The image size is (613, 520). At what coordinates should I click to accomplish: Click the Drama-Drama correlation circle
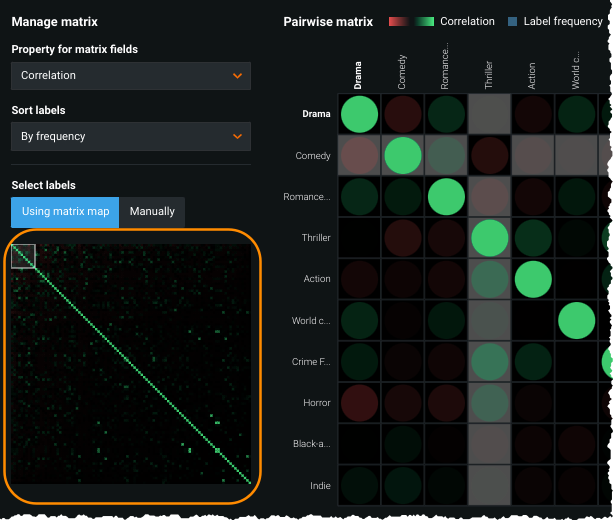pyautogui.click(x=359, y=114)
